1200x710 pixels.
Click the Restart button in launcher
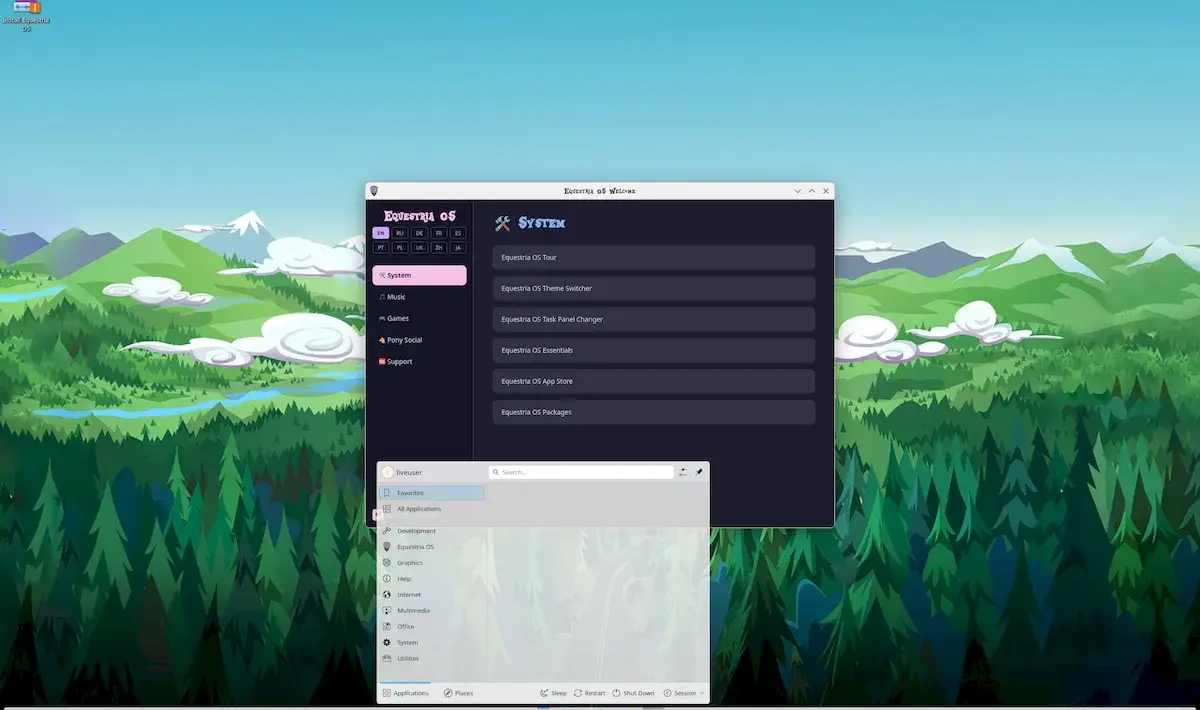pyautogui.click(x=589, y=693)
